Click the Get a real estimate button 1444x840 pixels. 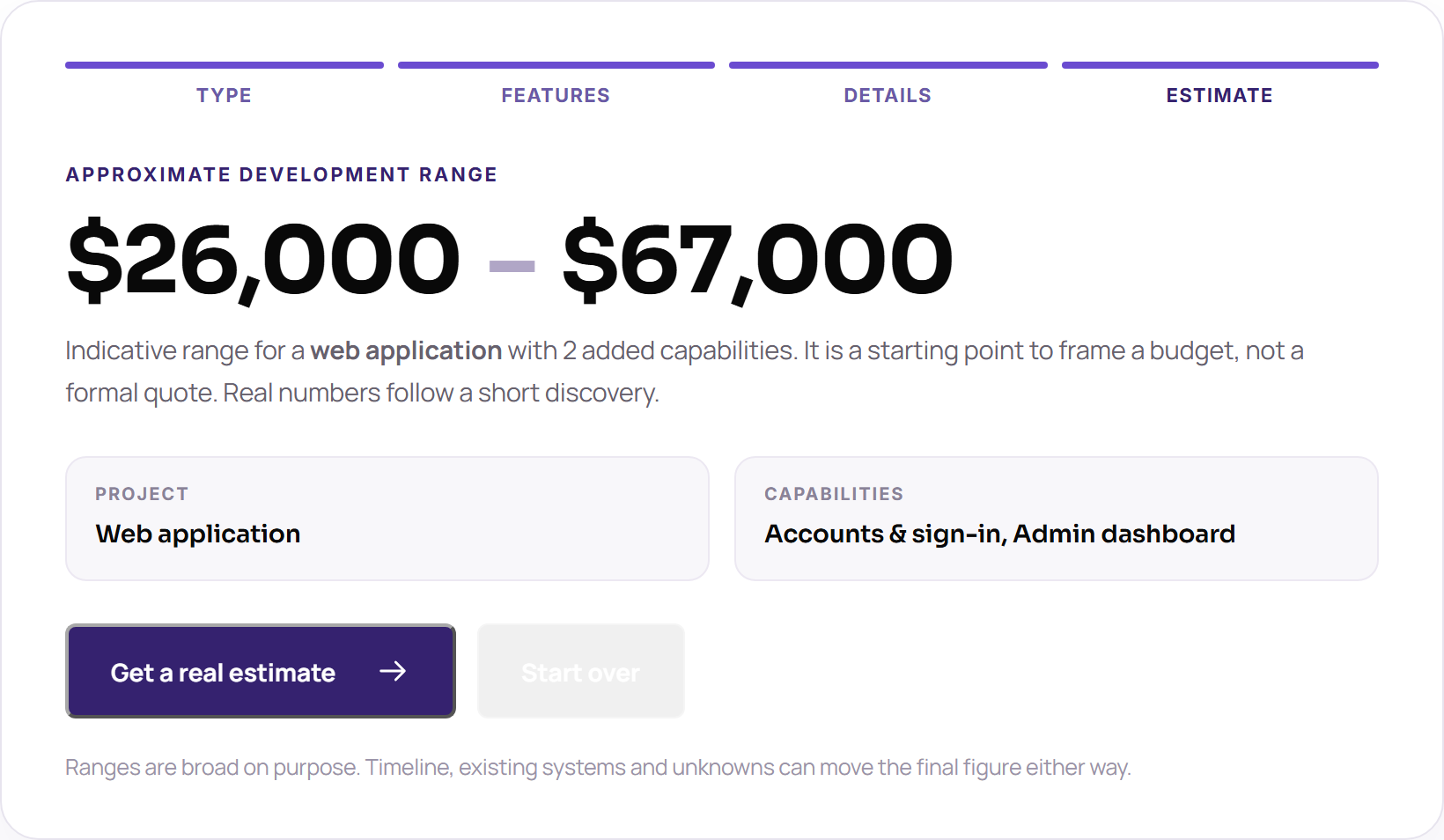[x=261, y=672]
